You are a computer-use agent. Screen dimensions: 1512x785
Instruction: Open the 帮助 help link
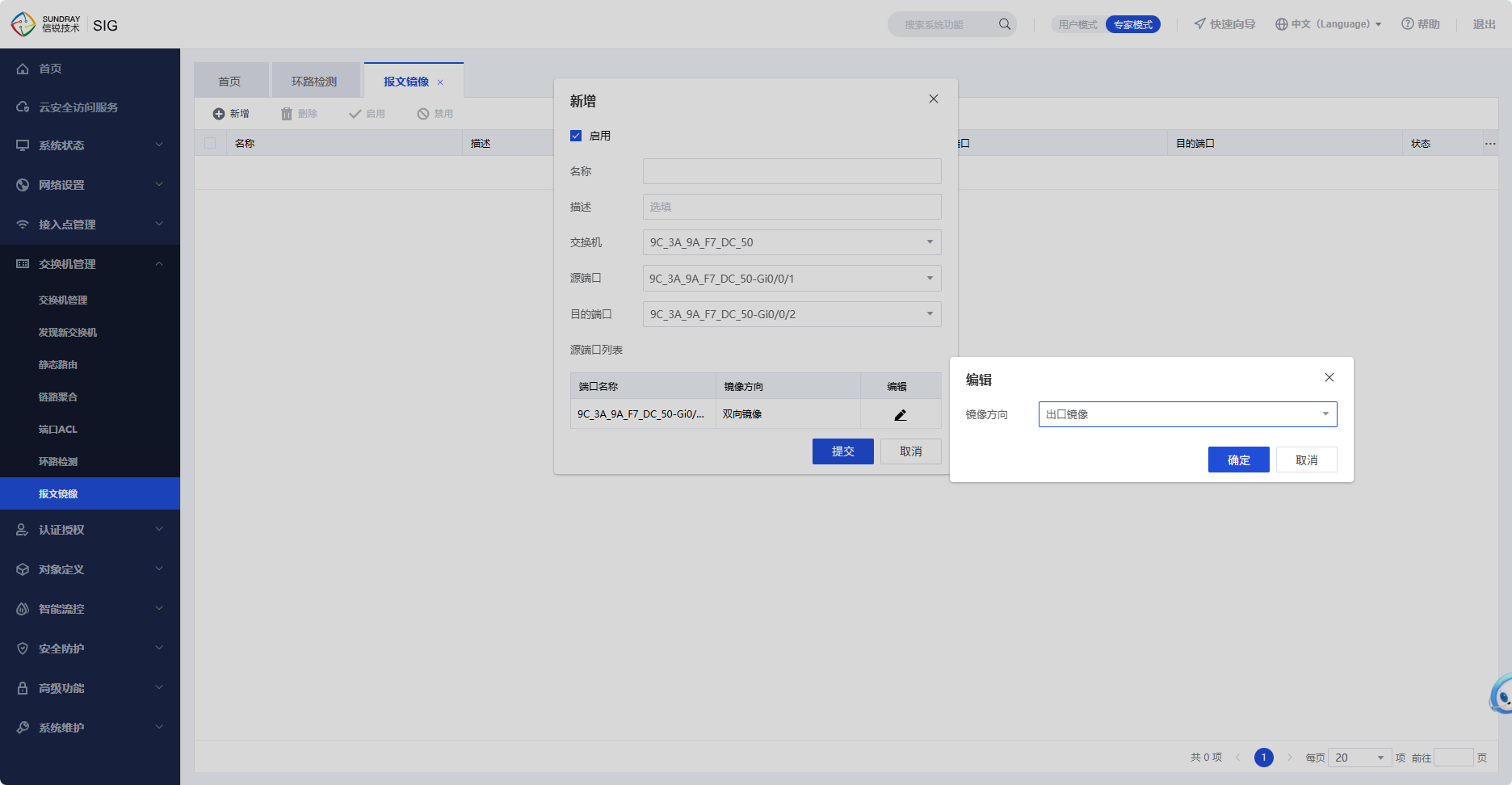[1421, 24]
